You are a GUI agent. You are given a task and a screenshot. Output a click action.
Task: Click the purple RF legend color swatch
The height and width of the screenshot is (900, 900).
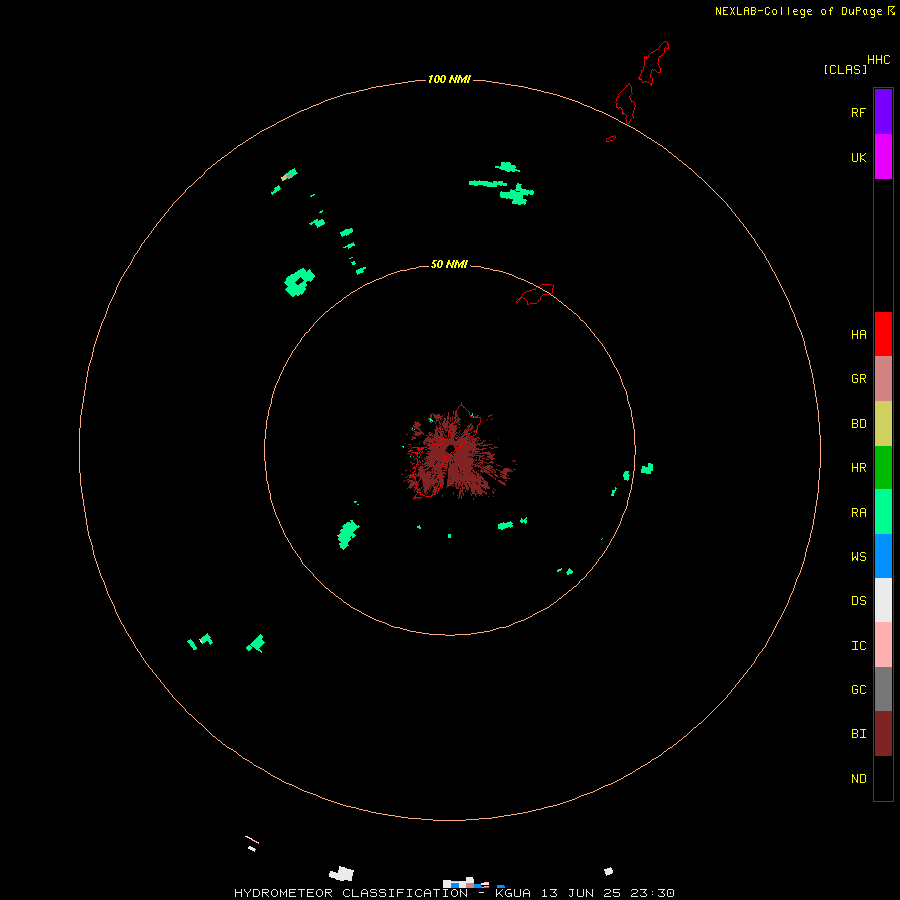tap(883, 111)
